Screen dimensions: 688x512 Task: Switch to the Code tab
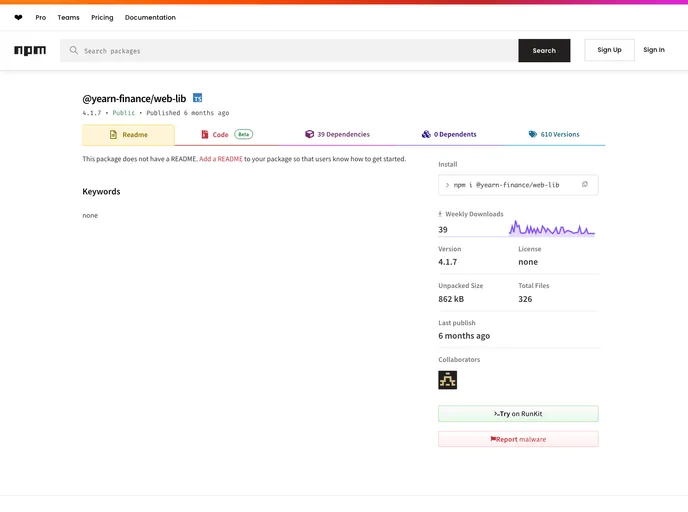[227, 135]
